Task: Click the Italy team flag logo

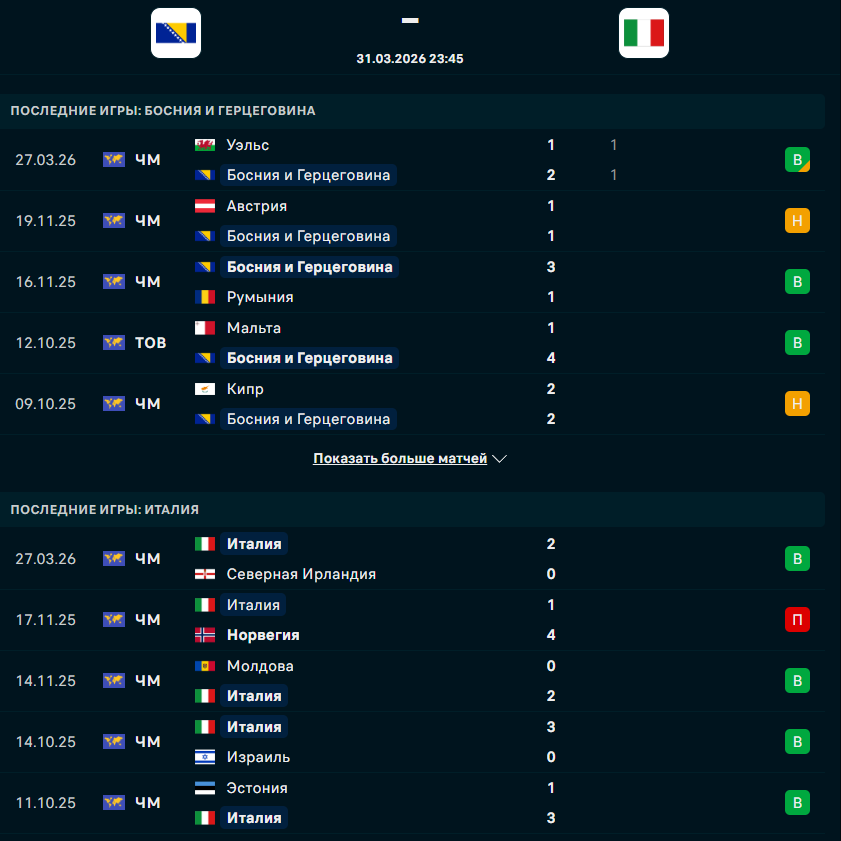Action: click(x=643, y=33)
